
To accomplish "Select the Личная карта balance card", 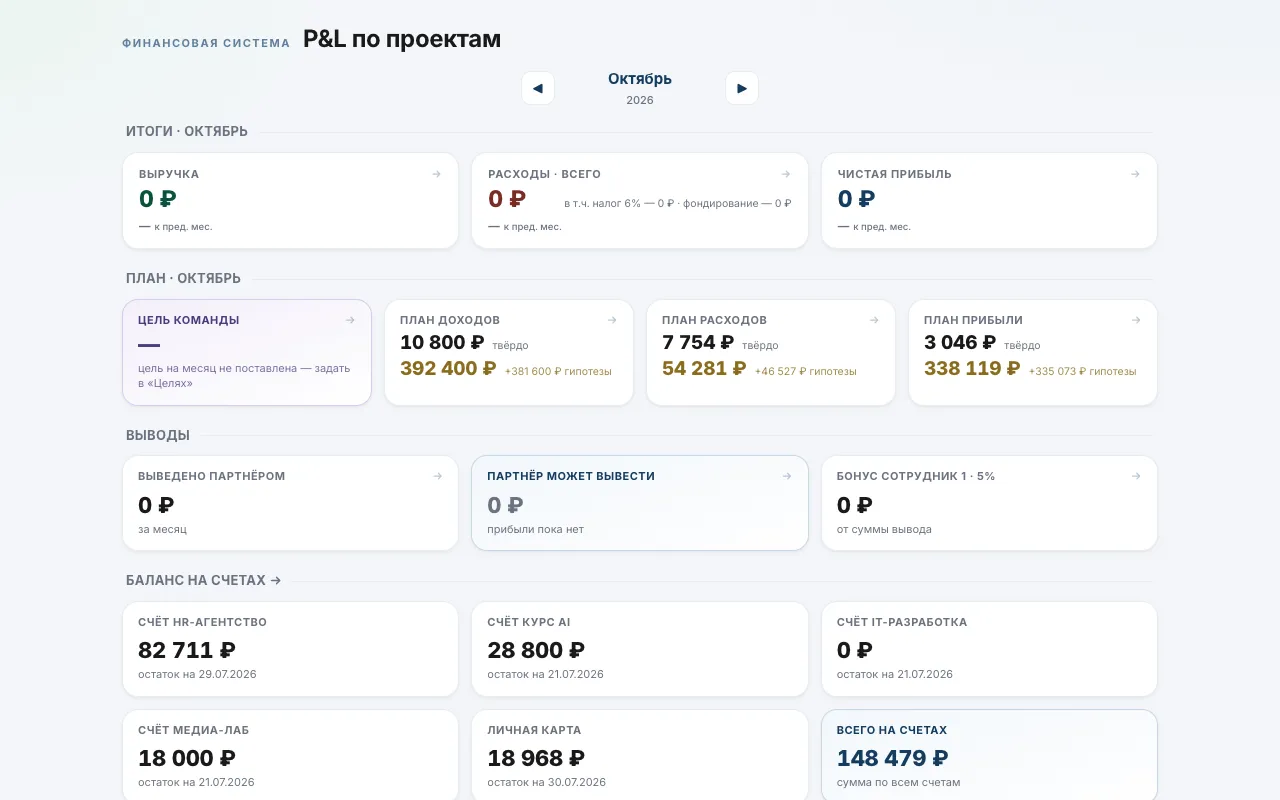I will tap(640, 755).
